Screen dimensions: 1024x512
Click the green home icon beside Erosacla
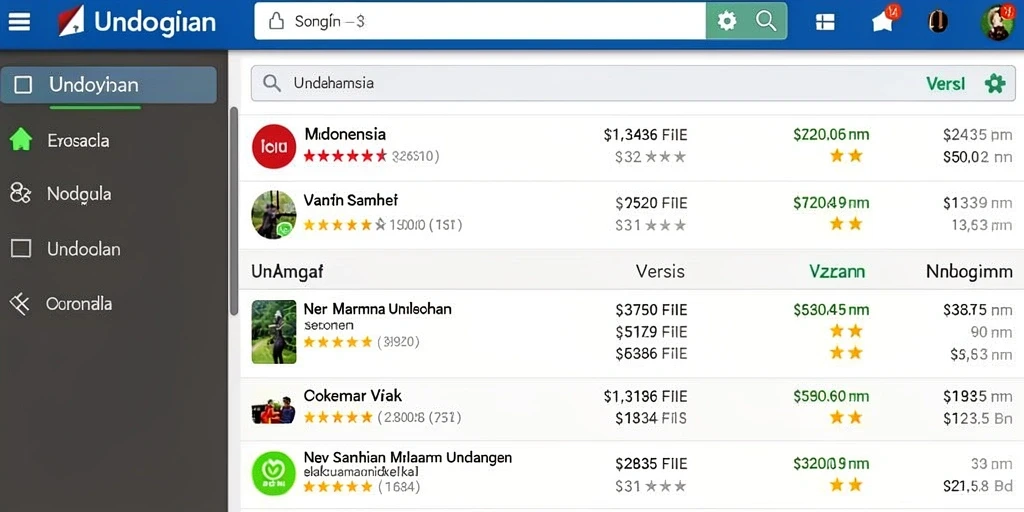click(21, 139)
